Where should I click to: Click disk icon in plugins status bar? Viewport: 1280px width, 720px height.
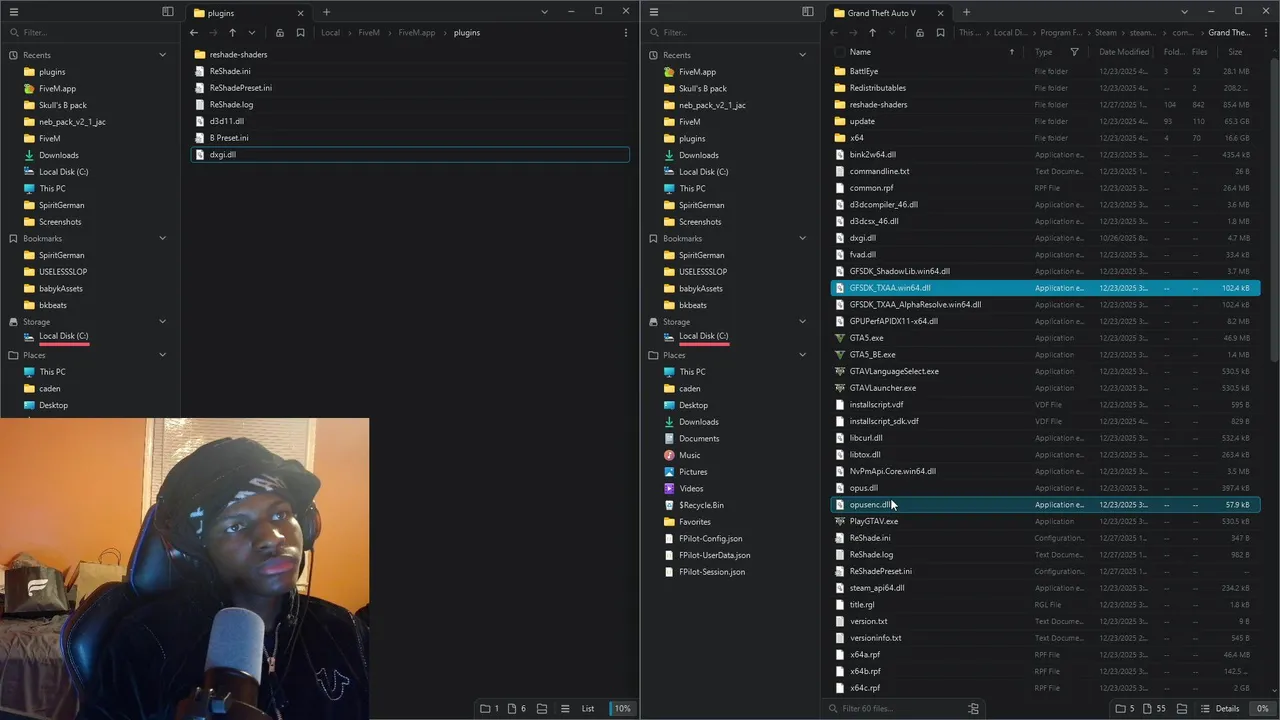542,709
